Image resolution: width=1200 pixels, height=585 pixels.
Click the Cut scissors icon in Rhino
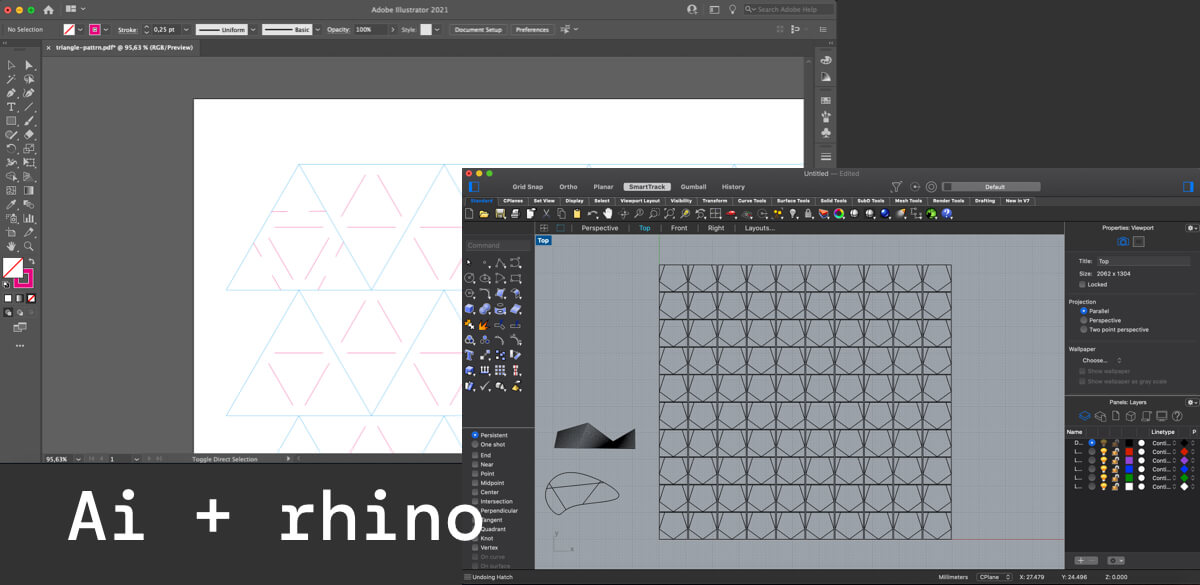(546, 214)
